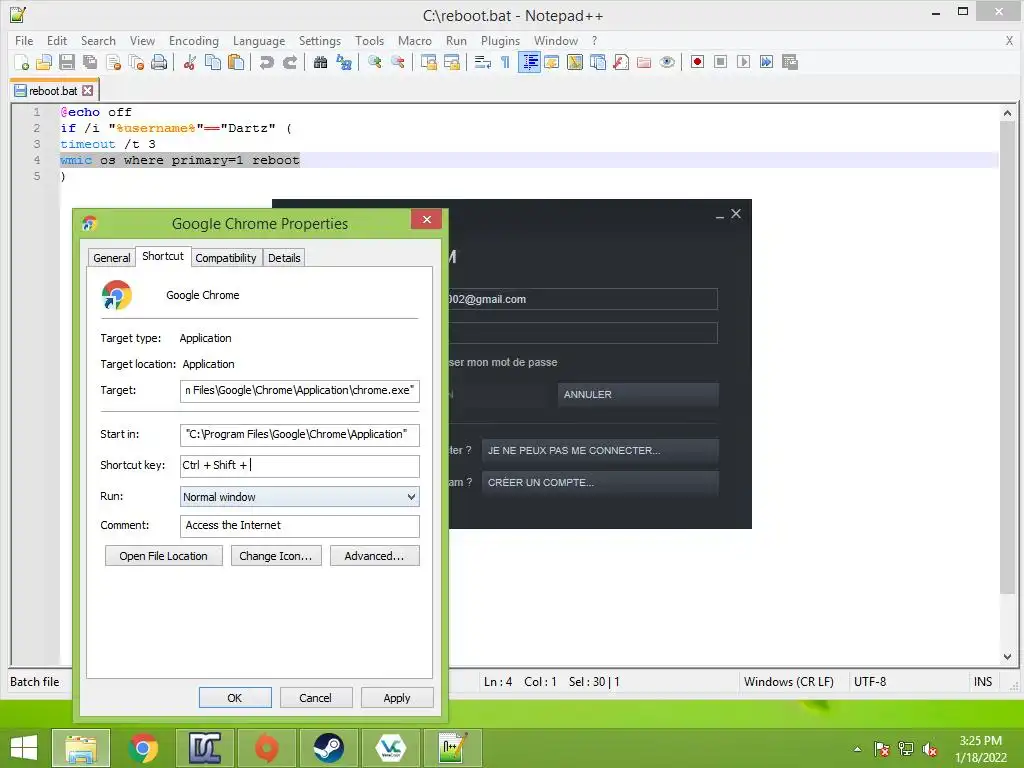This screenshot has width=1024, height=768.
Task: Copy selection using the toolbar icon
Action: tap(213, 62)
